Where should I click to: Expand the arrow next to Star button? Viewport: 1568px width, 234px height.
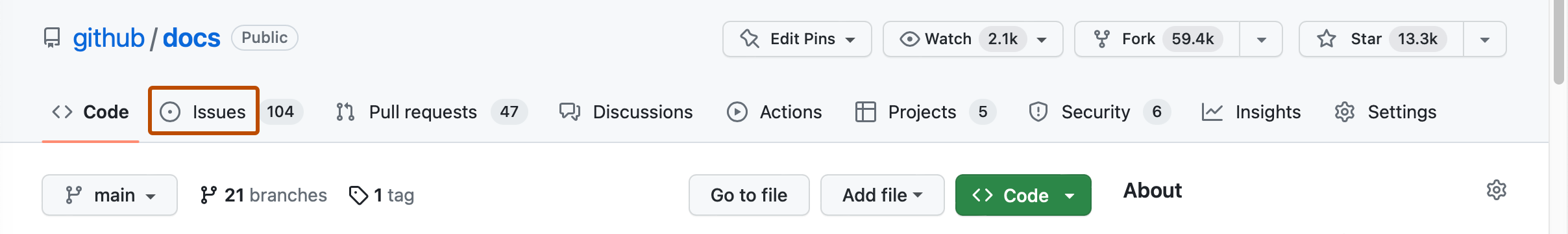pos(1485,39)
